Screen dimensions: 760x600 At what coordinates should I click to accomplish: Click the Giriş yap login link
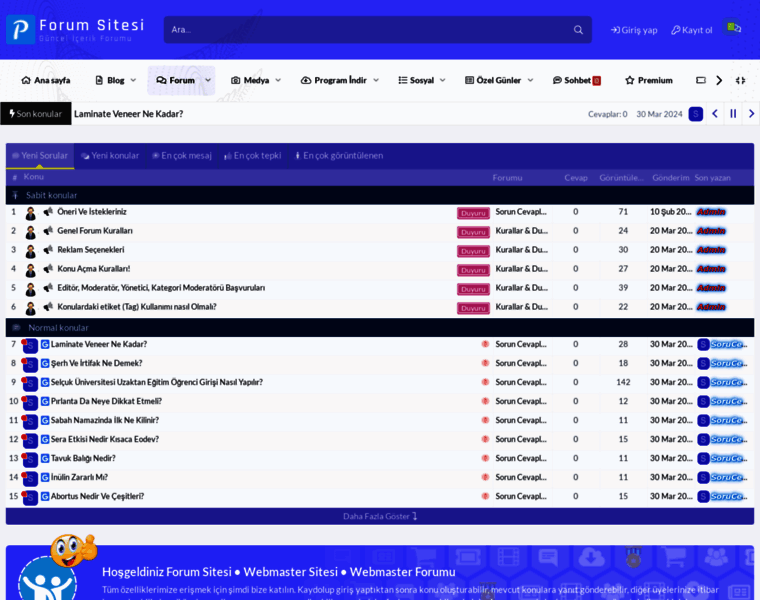point(634,30)
